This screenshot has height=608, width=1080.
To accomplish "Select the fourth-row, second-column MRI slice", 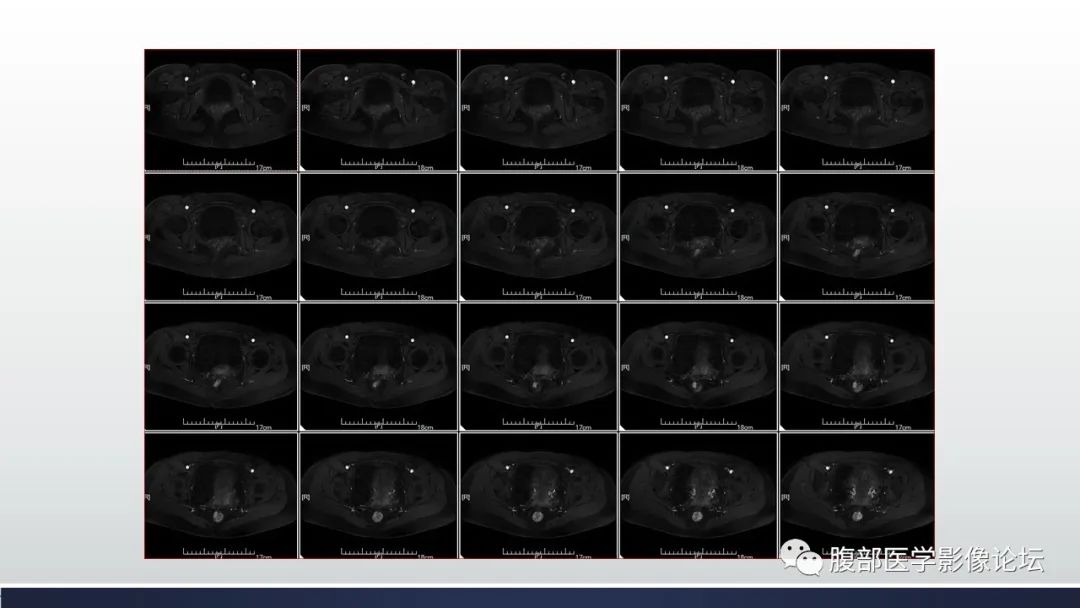I will [379, 494].
